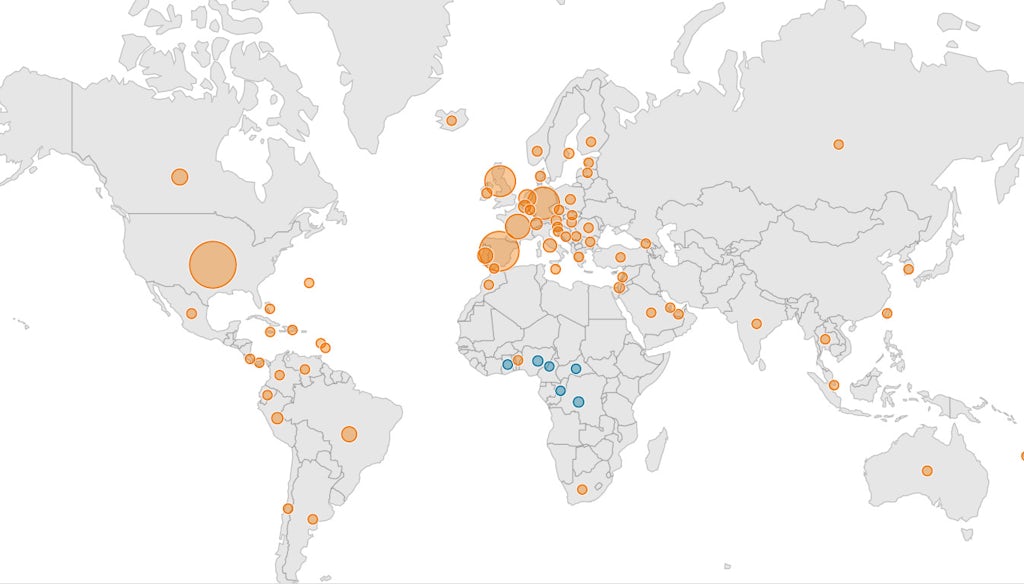1024x584 pixels.
Task: Select the large orange bubble over France
Action: click(518, 226)
